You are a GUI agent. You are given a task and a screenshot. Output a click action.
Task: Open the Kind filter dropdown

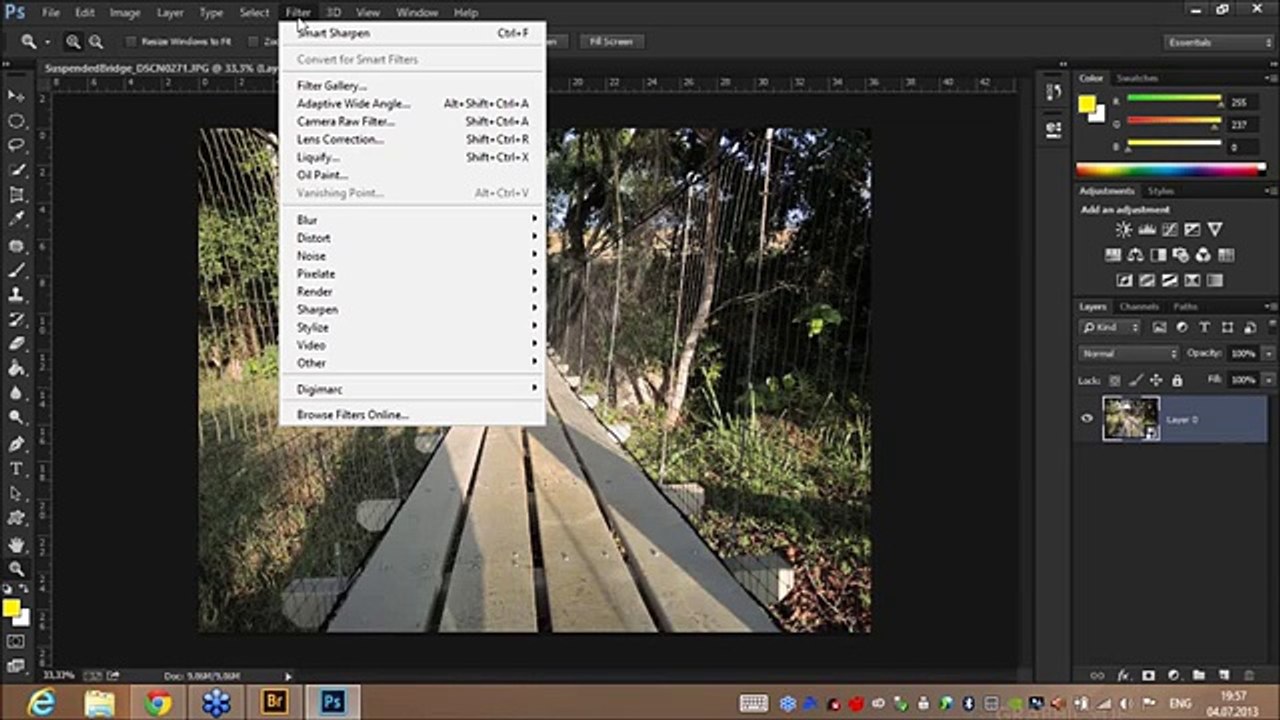click(x=1110, y=327)
